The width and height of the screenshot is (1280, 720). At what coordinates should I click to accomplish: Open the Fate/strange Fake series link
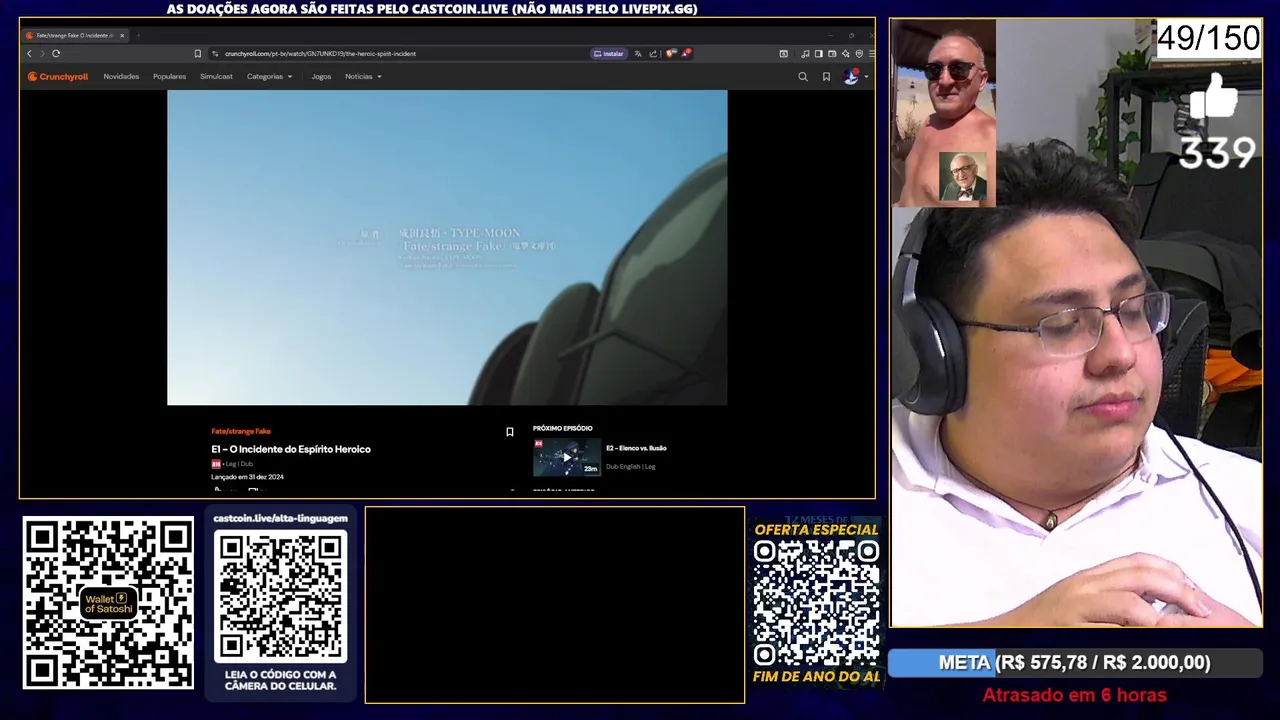coord(241,431)
